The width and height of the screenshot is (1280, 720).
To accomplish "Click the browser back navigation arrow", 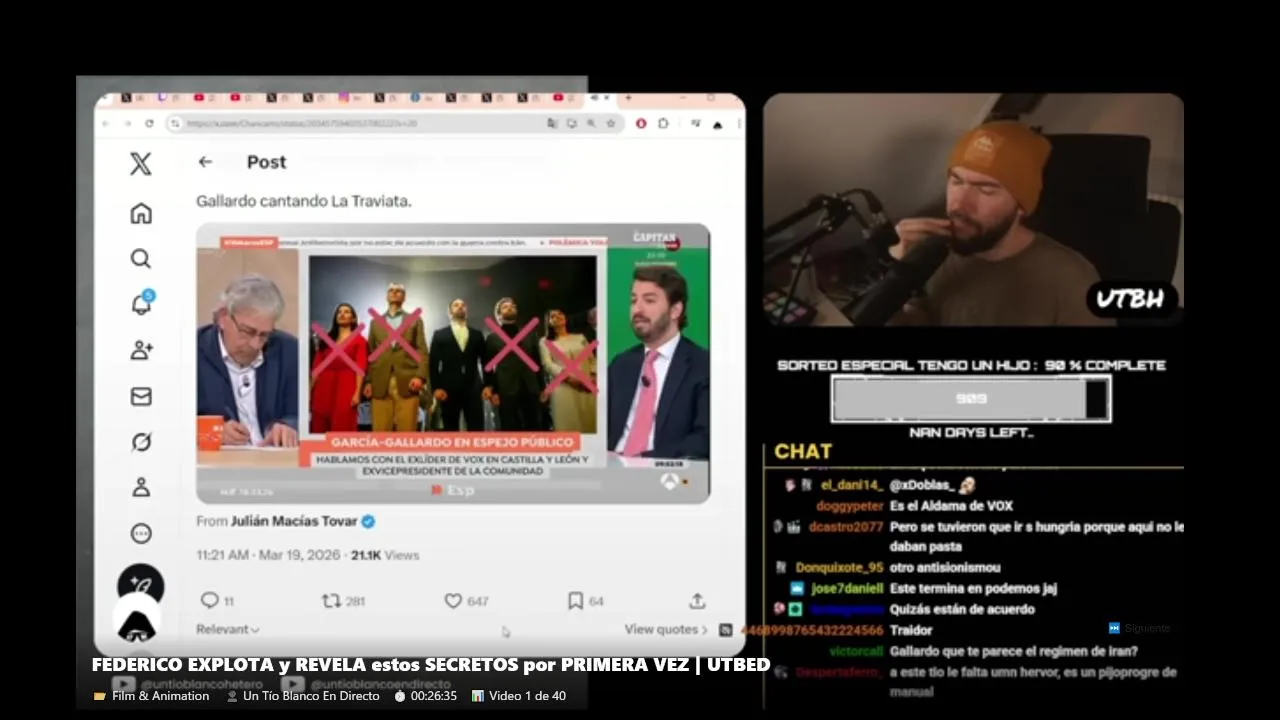I will tap(105, 123).
